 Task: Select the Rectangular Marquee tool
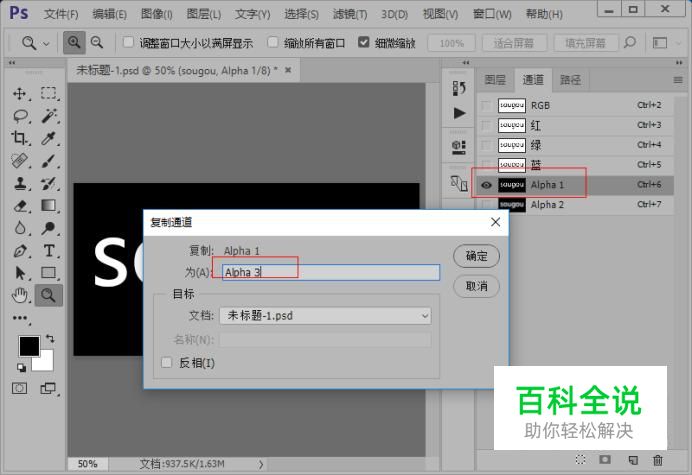click(49, 93)
